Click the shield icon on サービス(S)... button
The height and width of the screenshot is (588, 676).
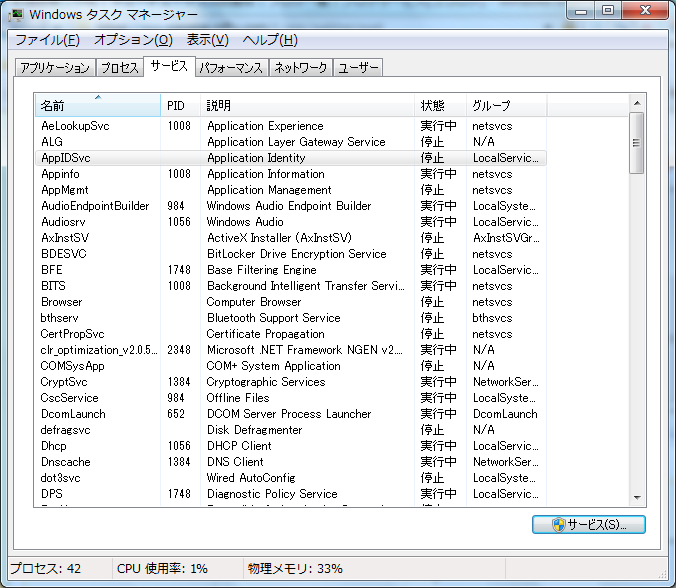558,525
